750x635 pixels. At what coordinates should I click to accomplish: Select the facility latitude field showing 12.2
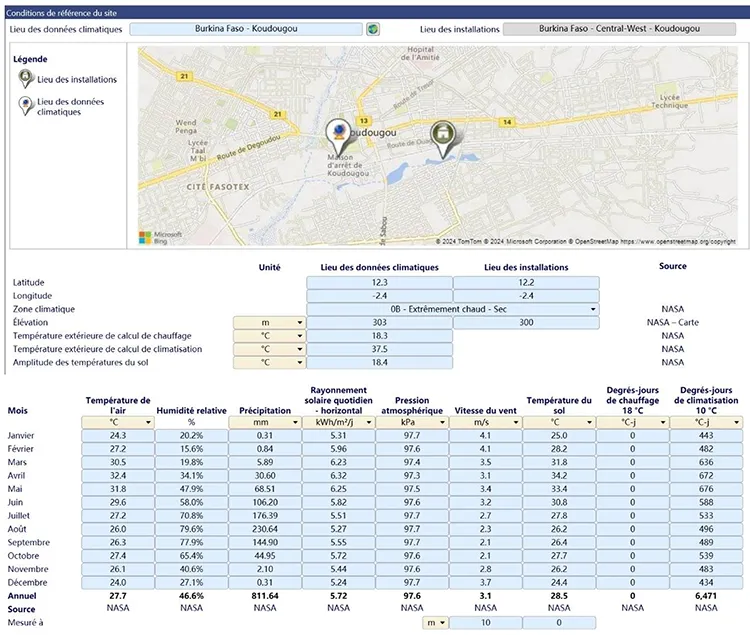pyautogui.click(x=526, y=284)
